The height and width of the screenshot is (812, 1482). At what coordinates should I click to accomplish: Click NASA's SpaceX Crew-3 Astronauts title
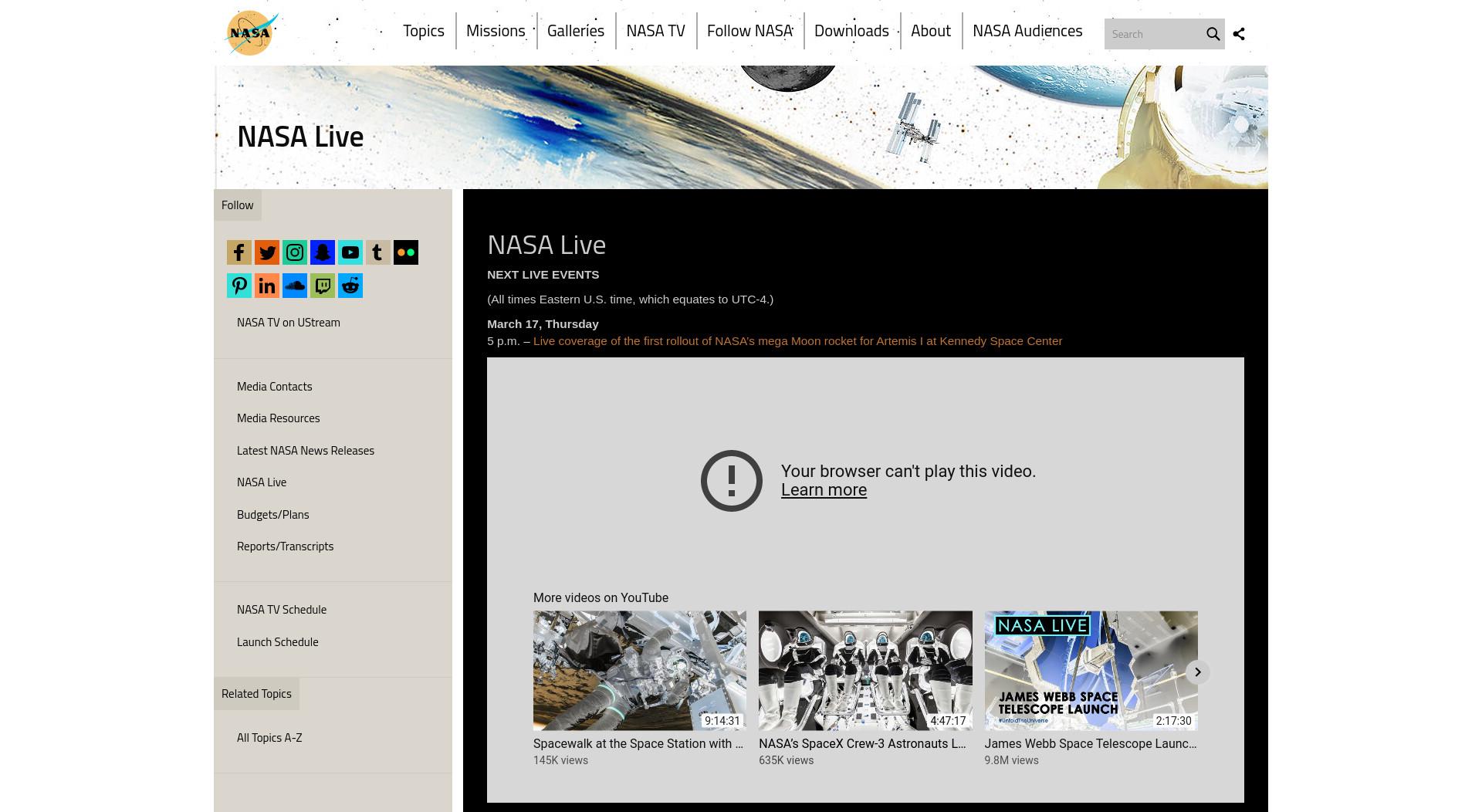[862, 744]
